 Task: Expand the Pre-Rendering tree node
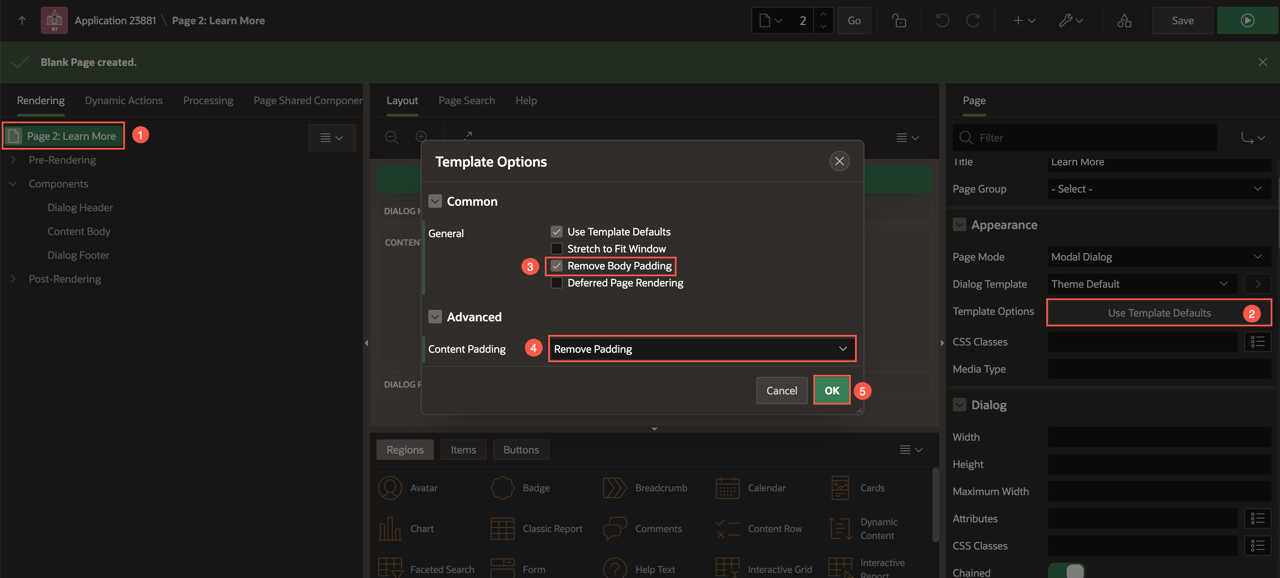(13, 160)
